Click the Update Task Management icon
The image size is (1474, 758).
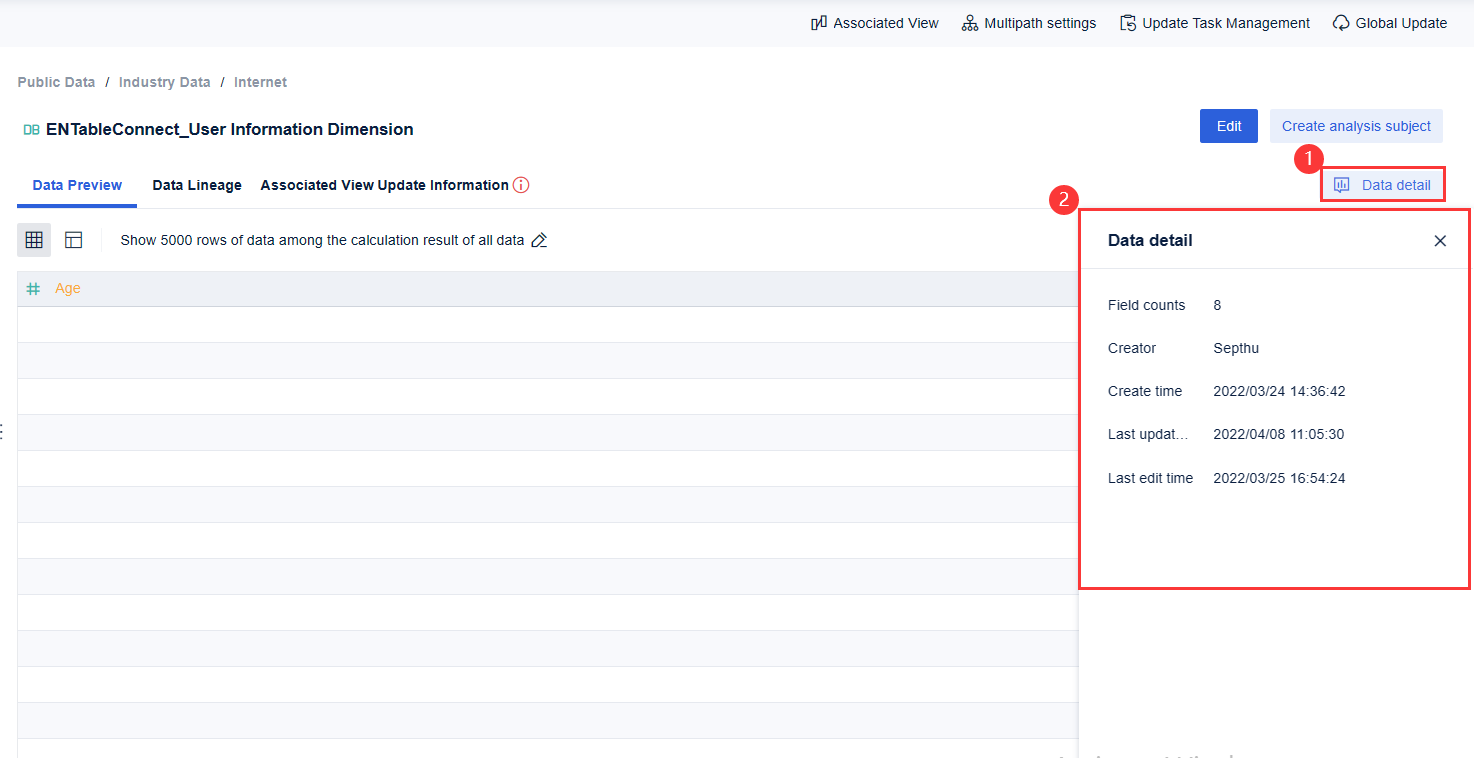[1128, 23]
